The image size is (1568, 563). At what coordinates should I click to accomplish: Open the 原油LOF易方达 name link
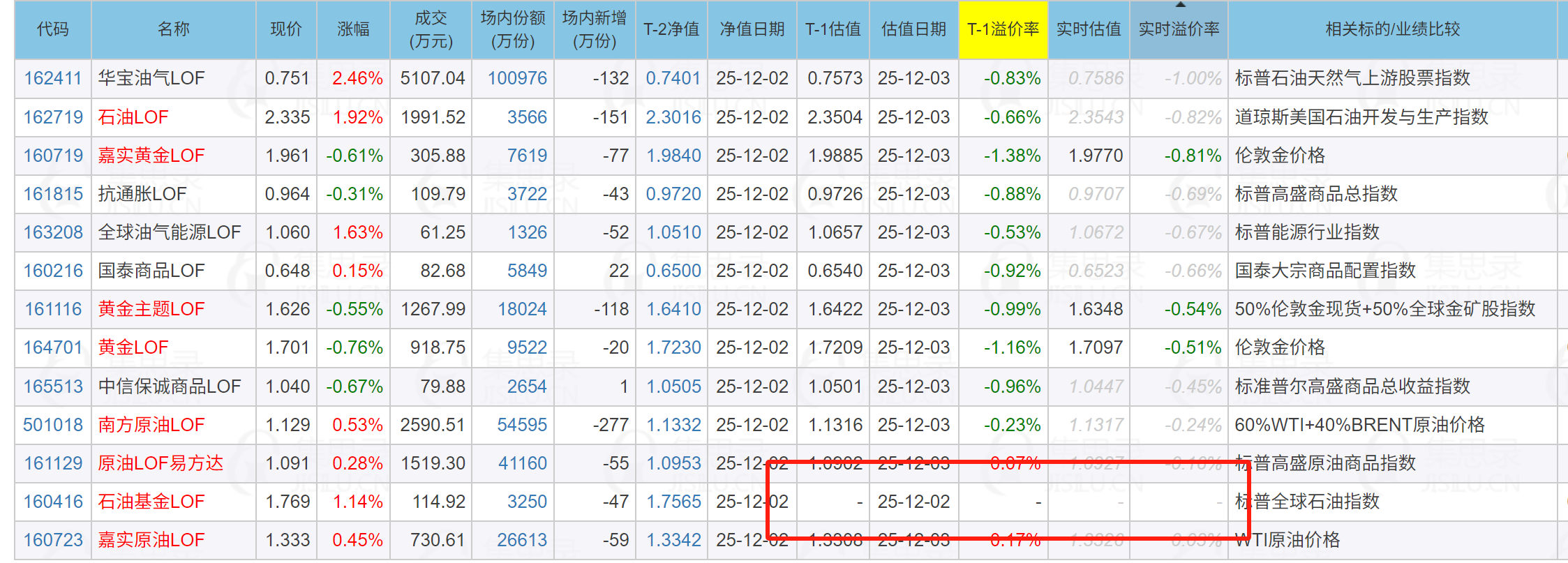coord(160,463)
